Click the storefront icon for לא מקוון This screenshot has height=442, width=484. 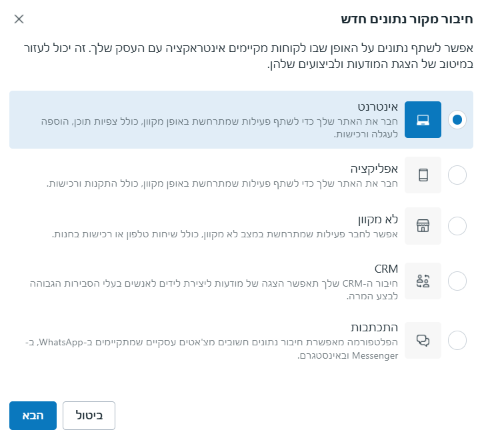coord(423,226)
